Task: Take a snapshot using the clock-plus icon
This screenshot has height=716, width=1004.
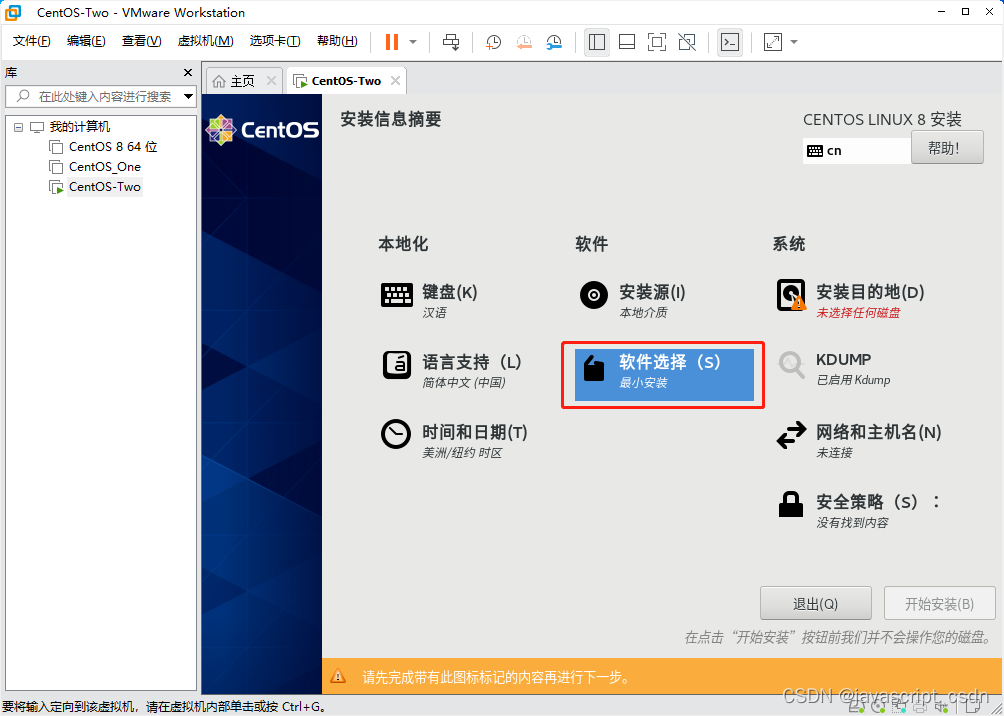Action: pos(493,42)
